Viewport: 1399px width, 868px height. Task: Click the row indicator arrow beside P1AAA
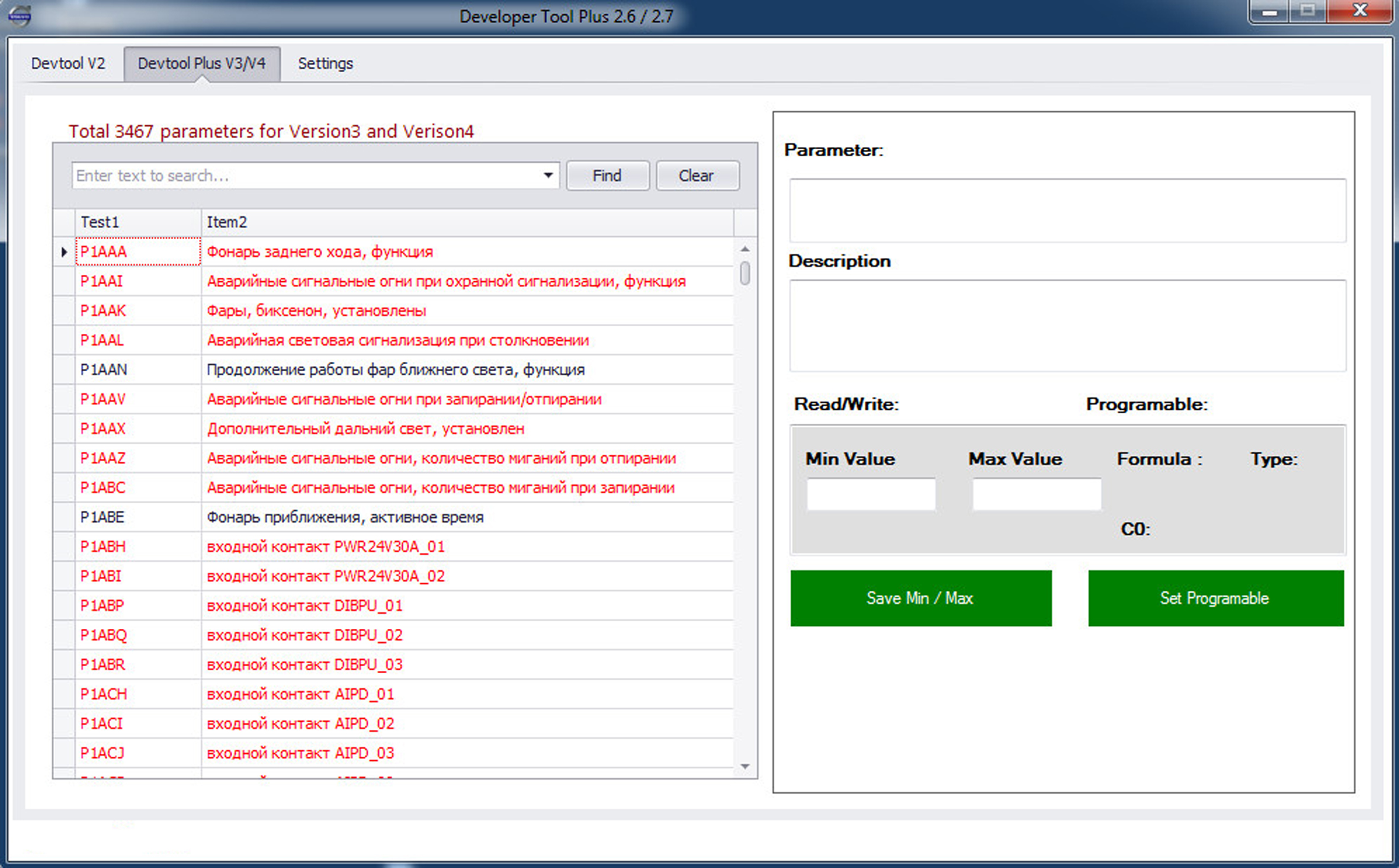(64, 252)
